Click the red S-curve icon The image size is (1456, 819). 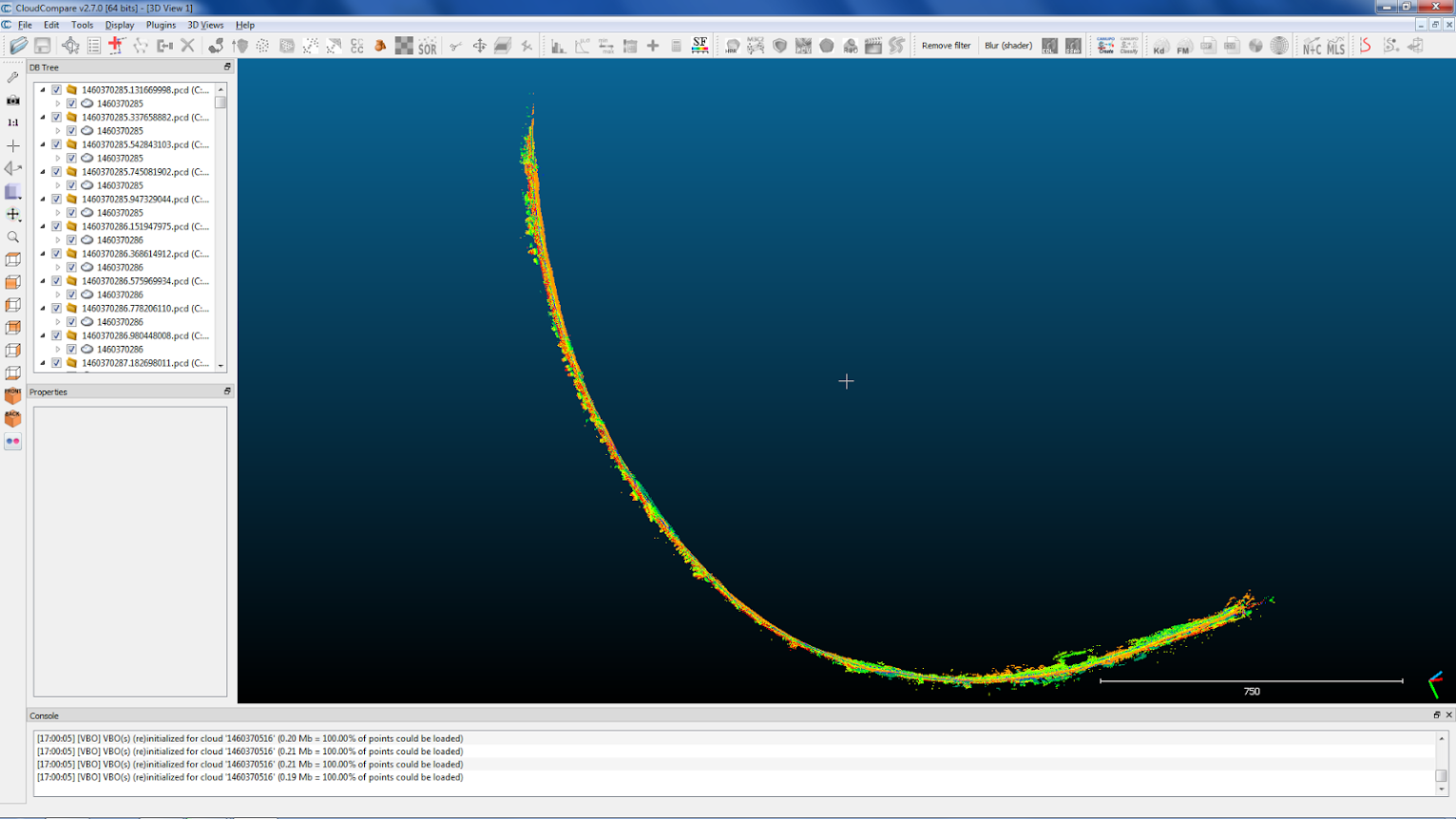[1366, 46]
